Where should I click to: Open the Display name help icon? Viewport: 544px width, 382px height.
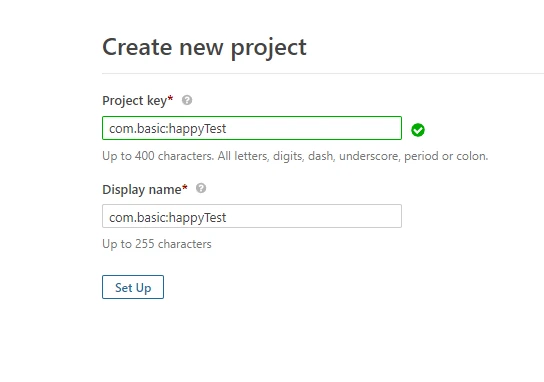click(201, 188)
